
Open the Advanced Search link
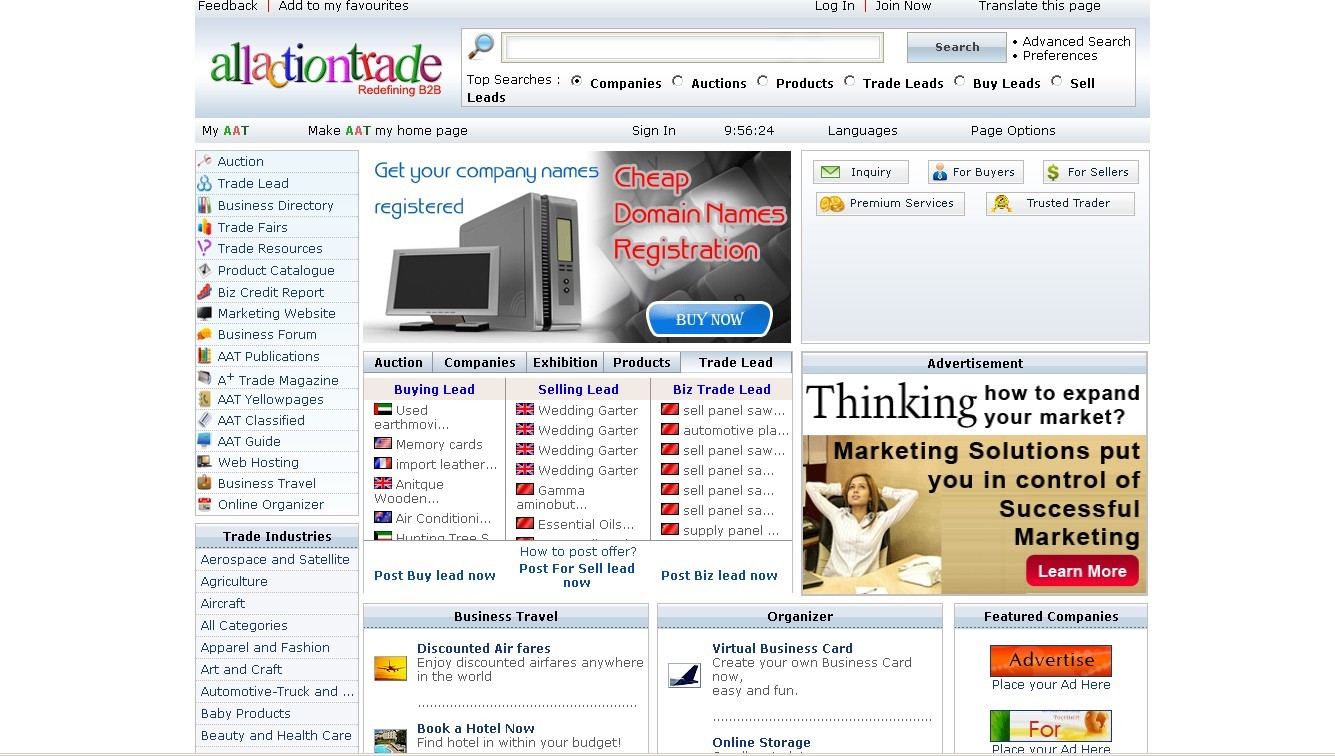coord(1076,42)
